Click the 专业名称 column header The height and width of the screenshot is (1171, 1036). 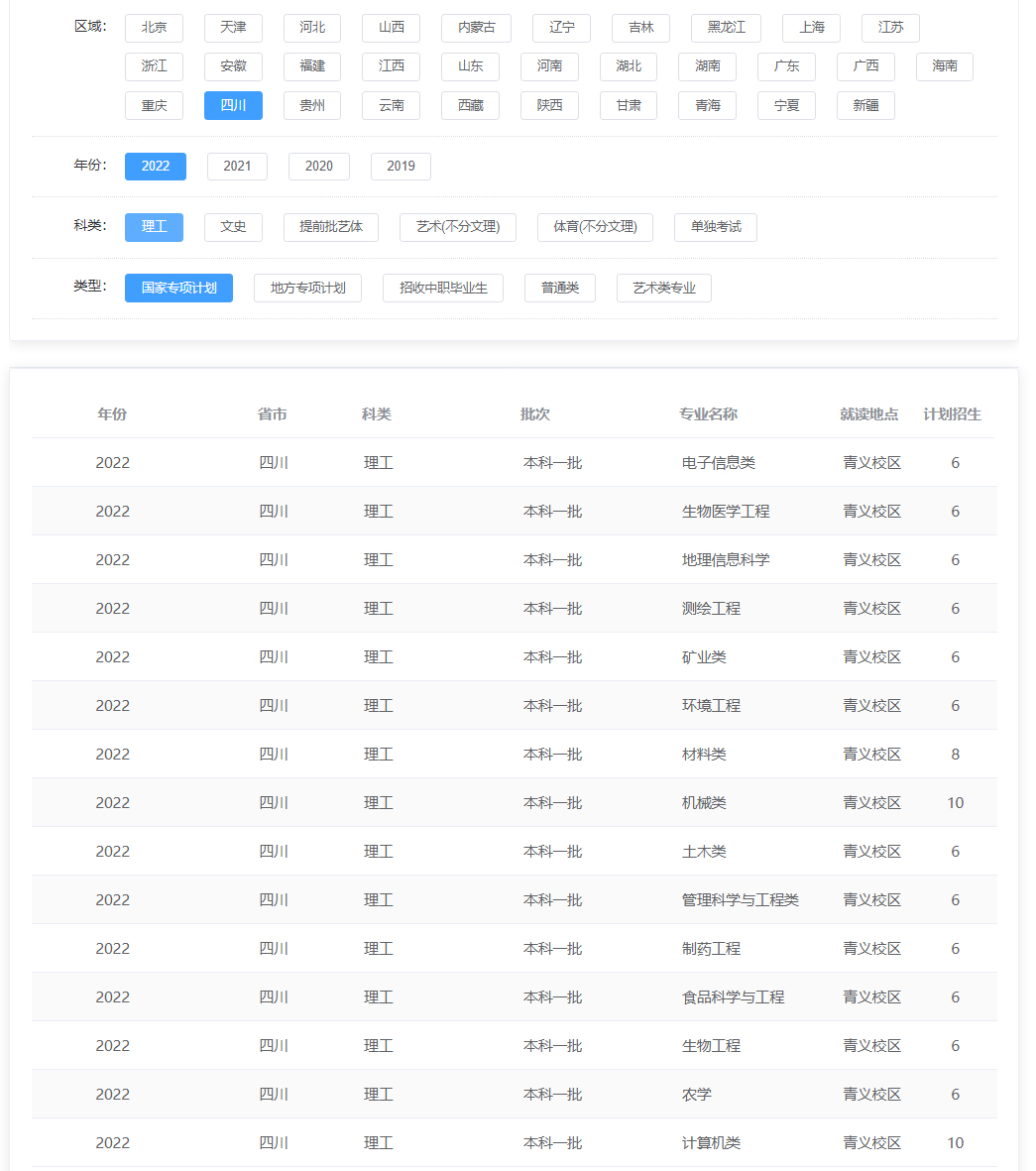[708, 414]
